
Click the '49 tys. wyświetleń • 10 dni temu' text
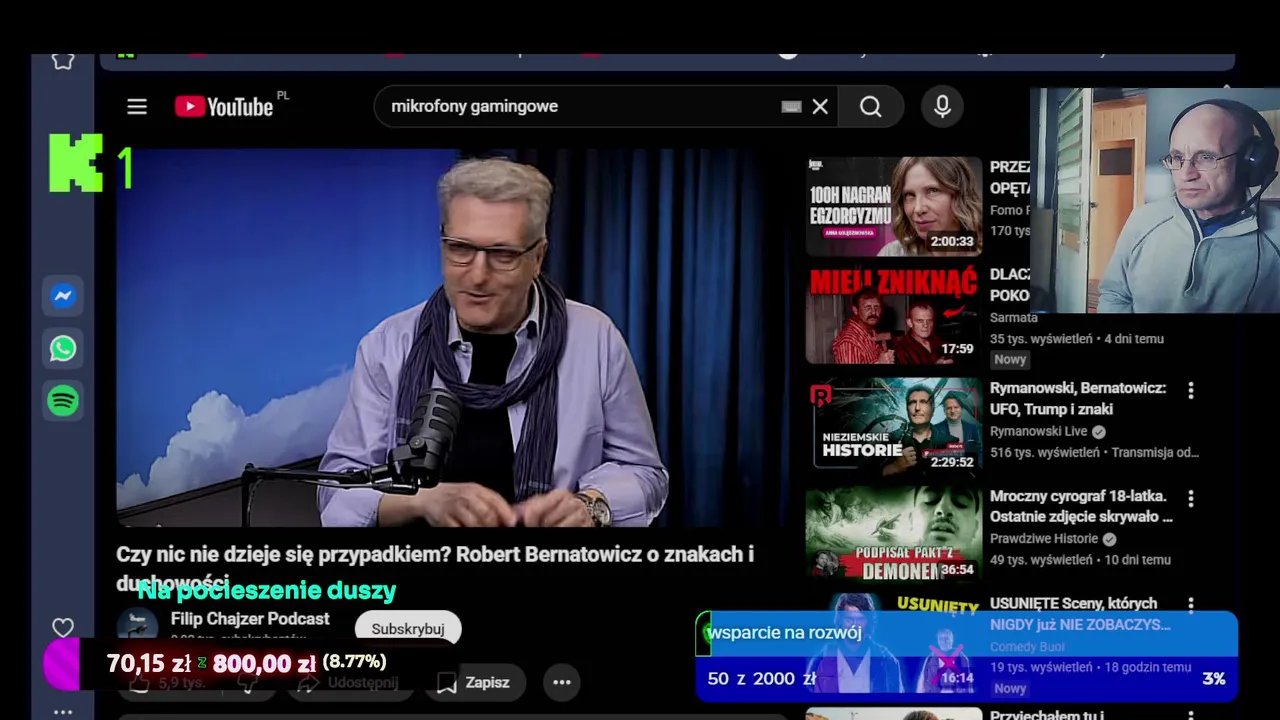point(1080,560)
